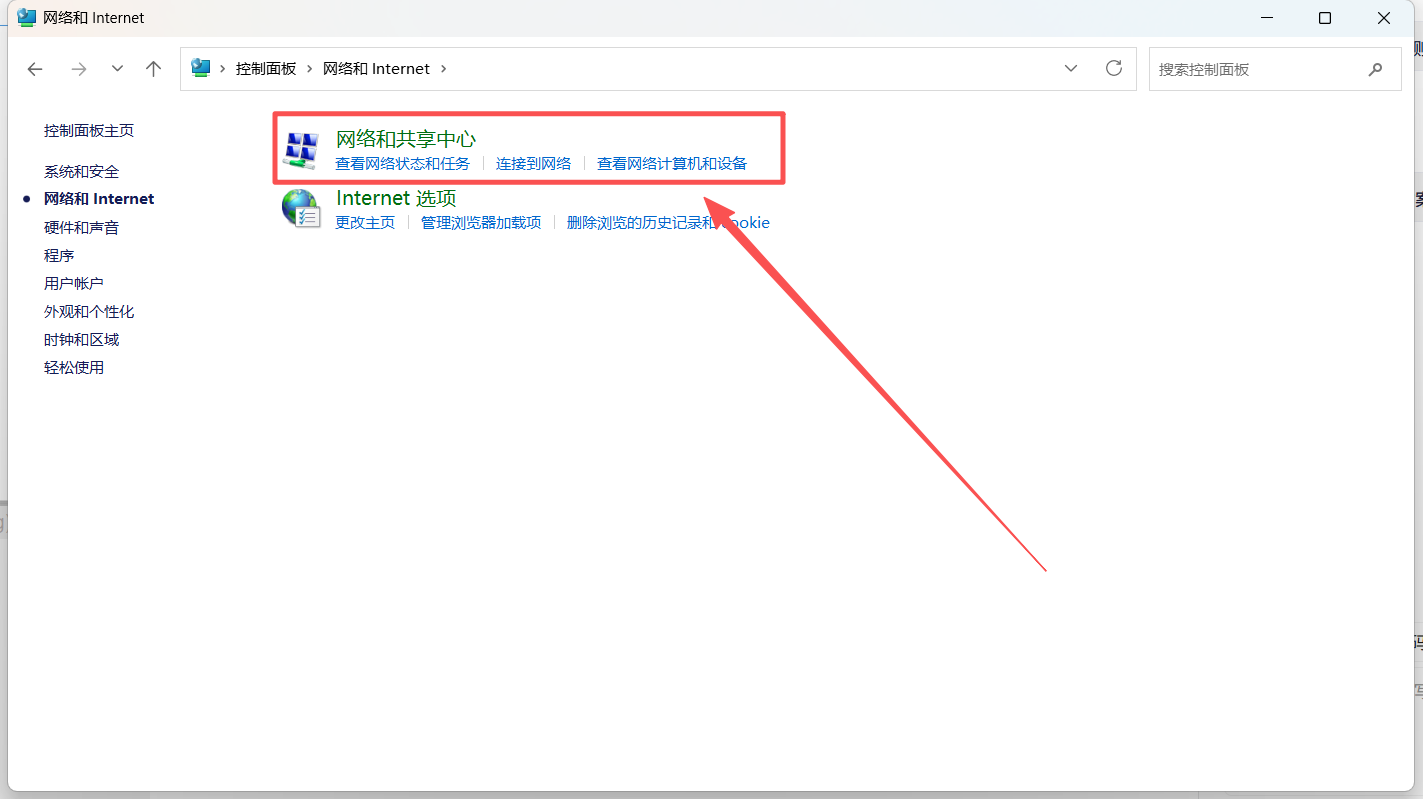Click 连接到网络 link

[534, 164]
